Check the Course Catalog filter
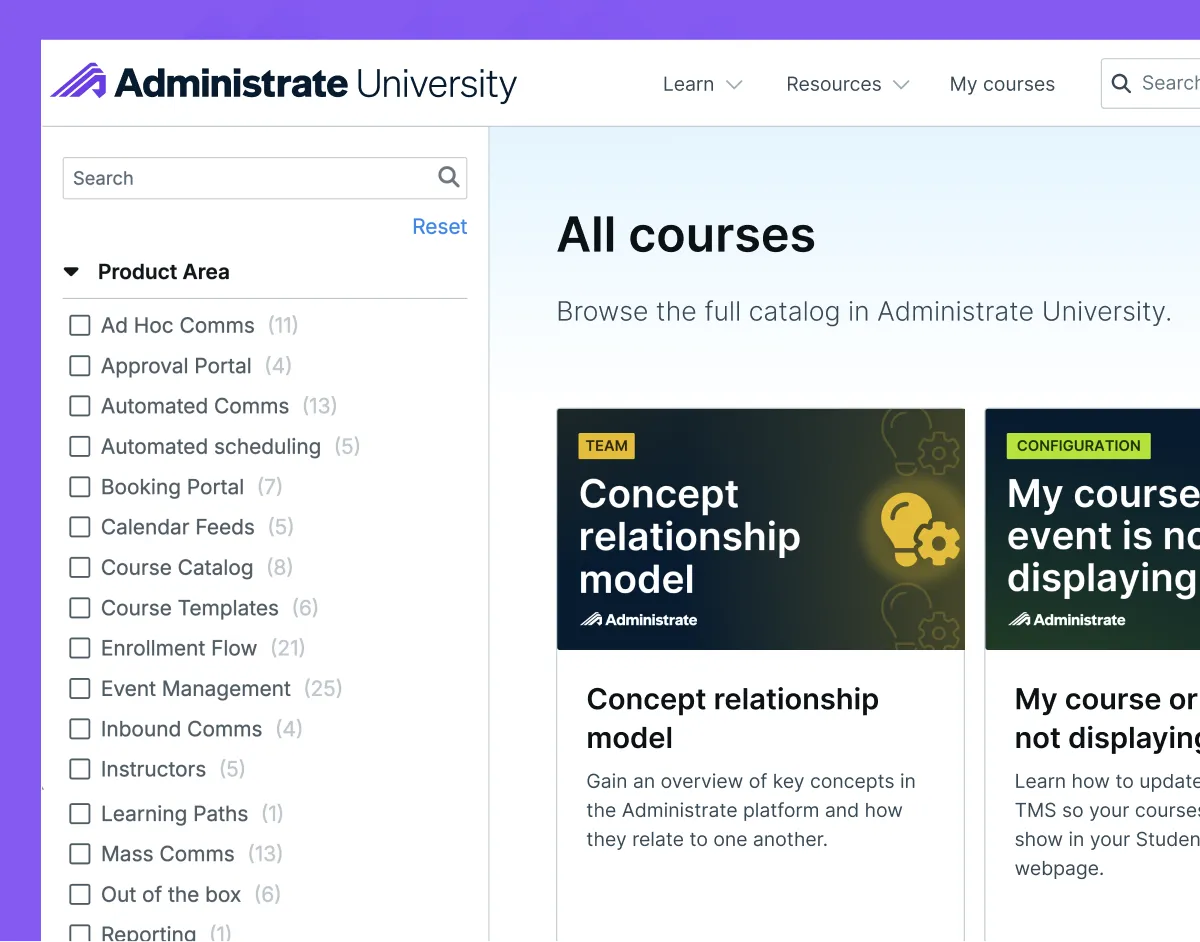Viewport: 1200px width, 942px height. (x=80, y=568)
